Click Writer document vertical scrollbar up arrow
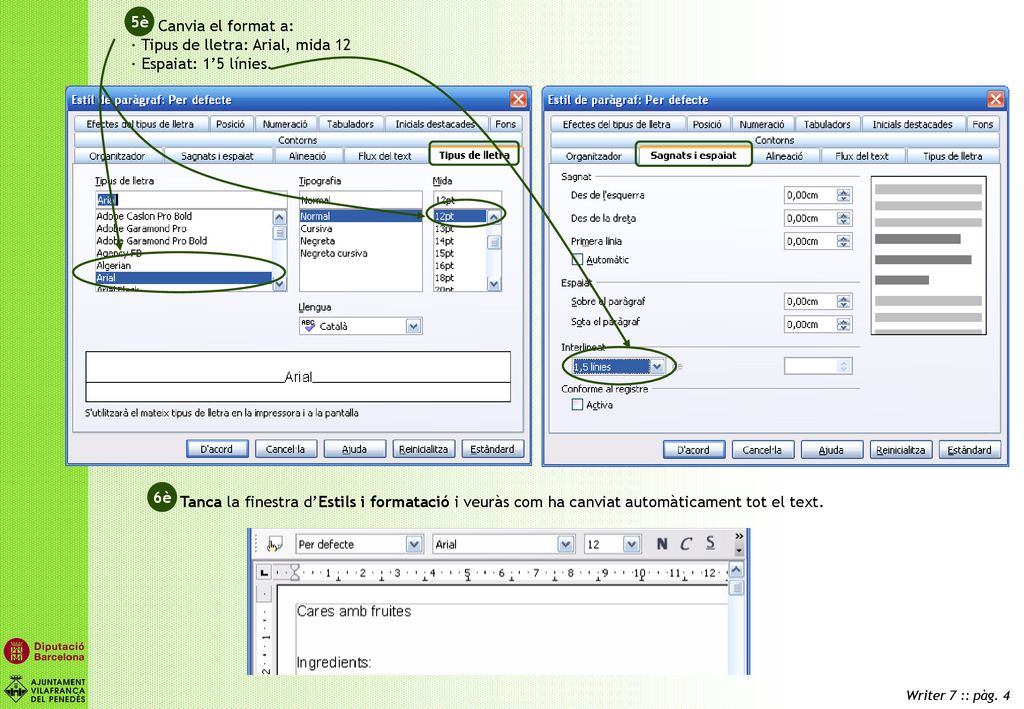Screen dimensions: 1024x709 click(736, 570)
